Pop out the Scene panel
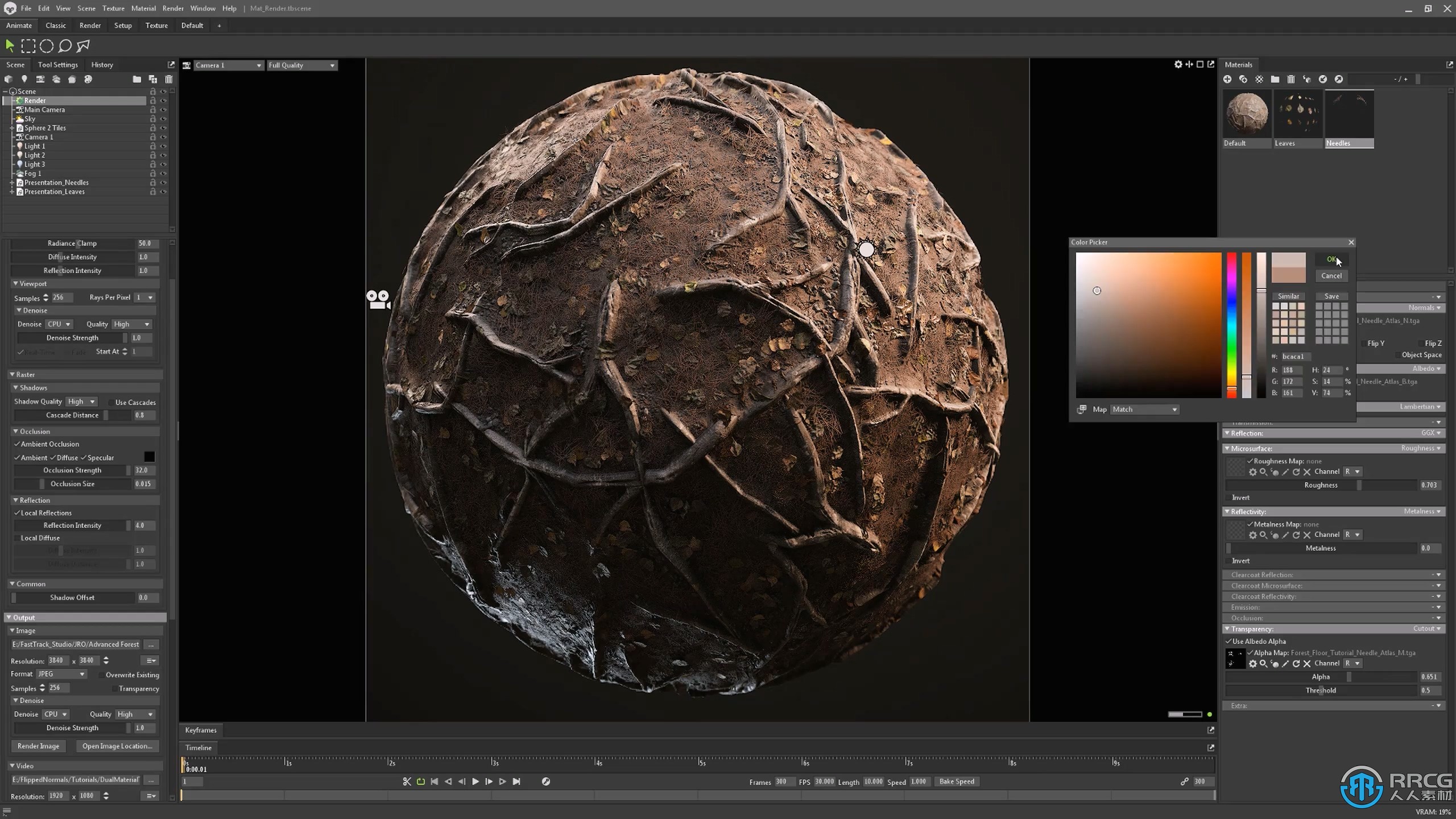This screenshot has width=1456, height=819. 171,64
